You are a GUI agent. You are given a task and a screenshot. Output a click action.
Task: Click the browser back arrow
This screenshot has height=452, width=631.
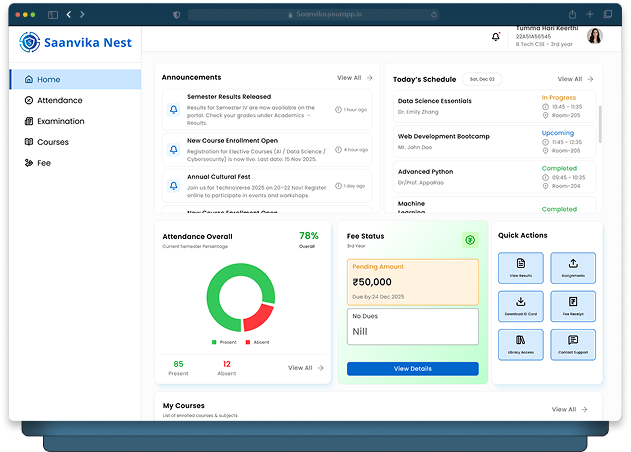[69, 14]
